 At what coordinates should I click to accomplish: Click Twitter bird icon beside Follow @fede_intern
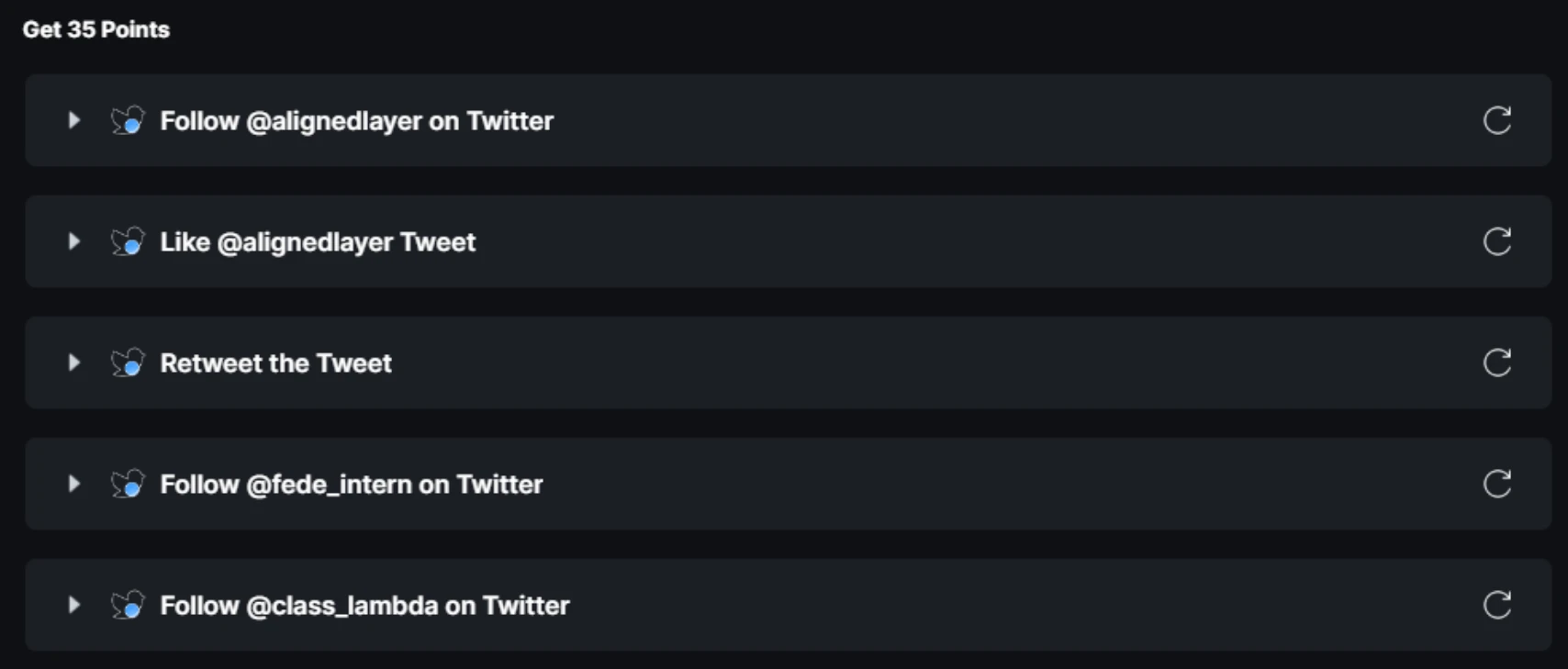(128, 484)
